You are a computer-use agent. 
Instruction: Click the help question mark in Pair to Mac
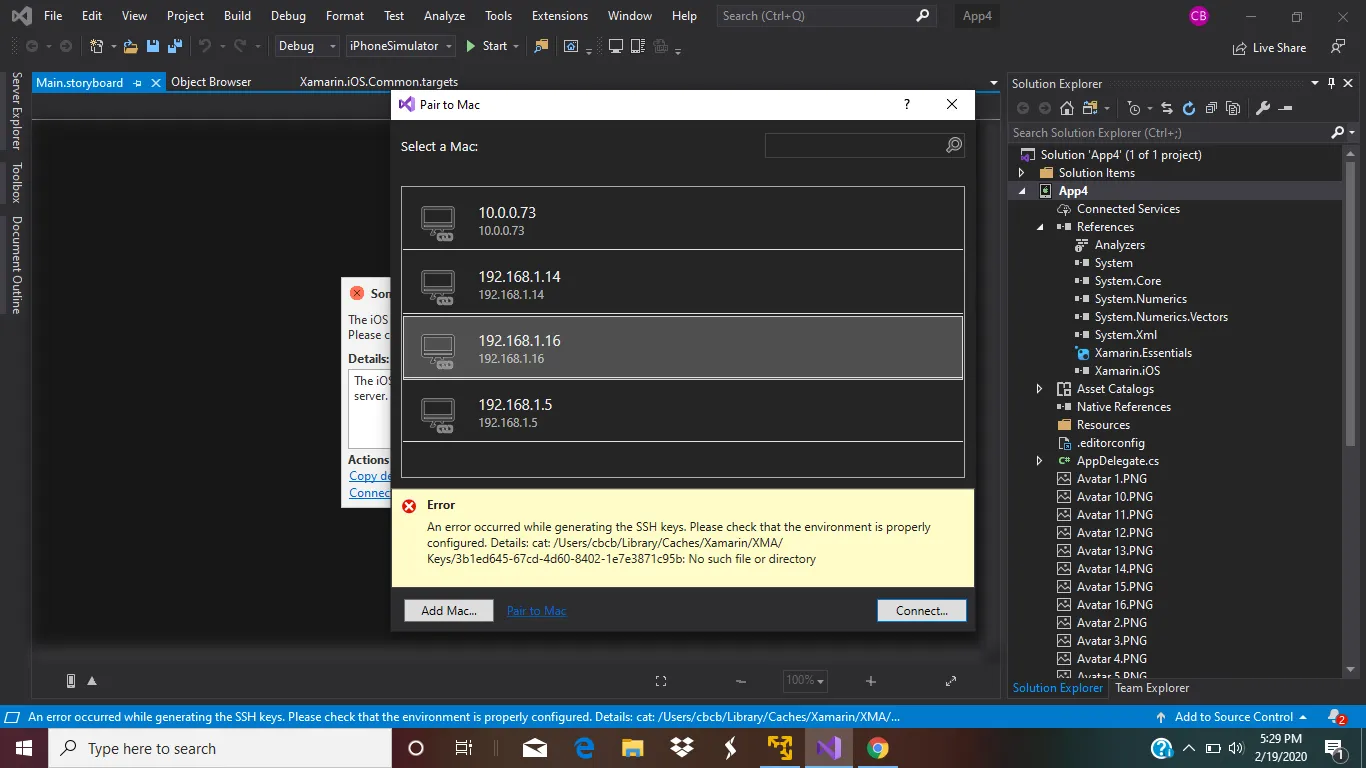tap(907, 104)
